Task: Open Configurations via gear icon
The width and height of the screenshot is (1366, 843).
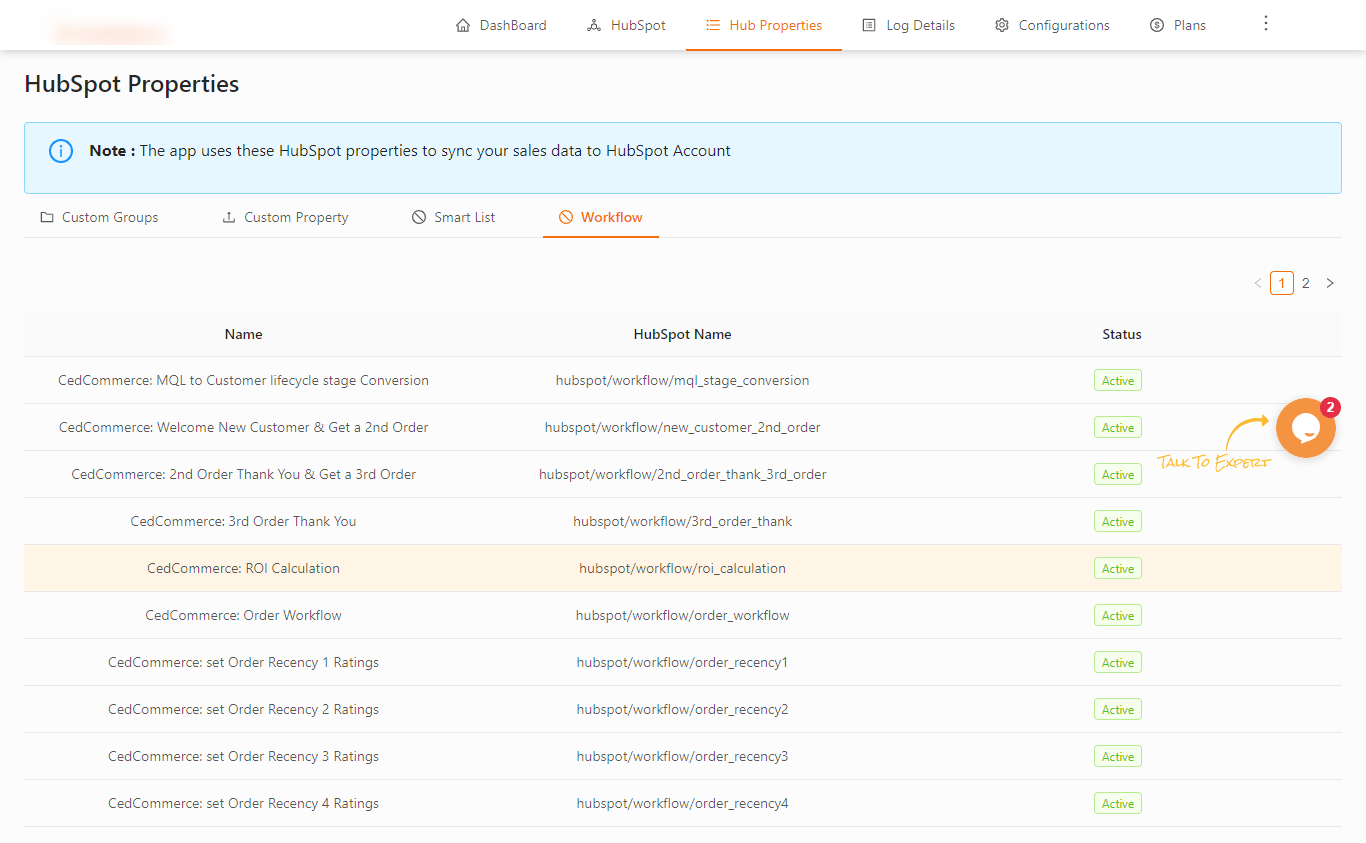Action: click(1002, 25)
